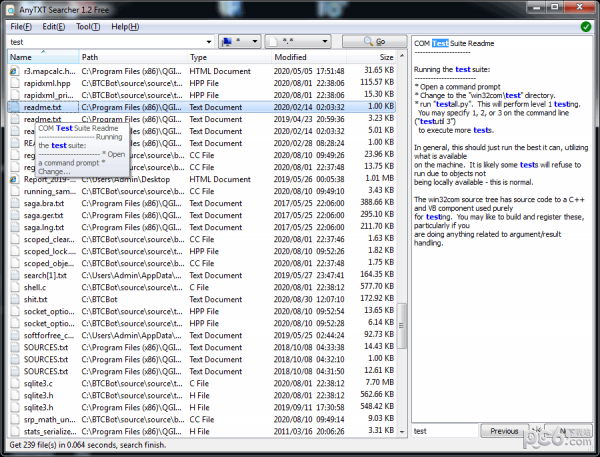
Task: Select the socket_optio... row sized 6.14 KB
Action: [202, 323]
